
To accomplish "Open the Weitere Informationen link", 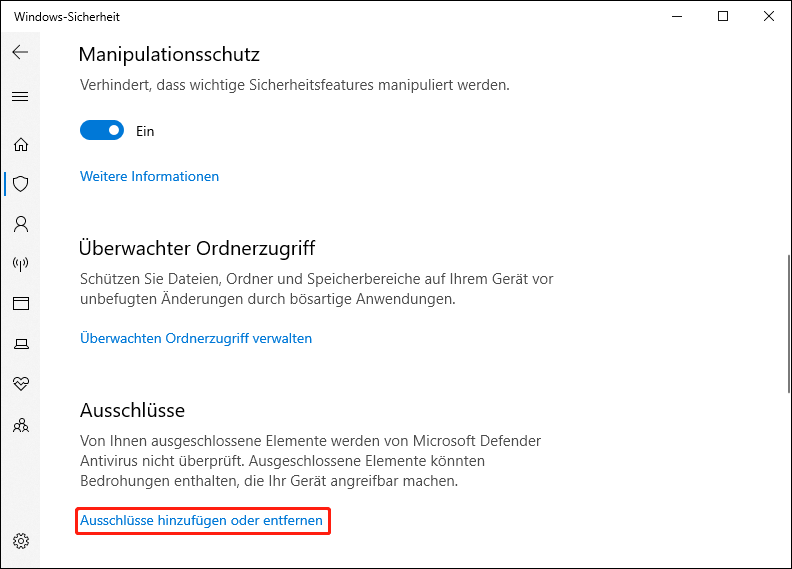I will click(149, 176).
